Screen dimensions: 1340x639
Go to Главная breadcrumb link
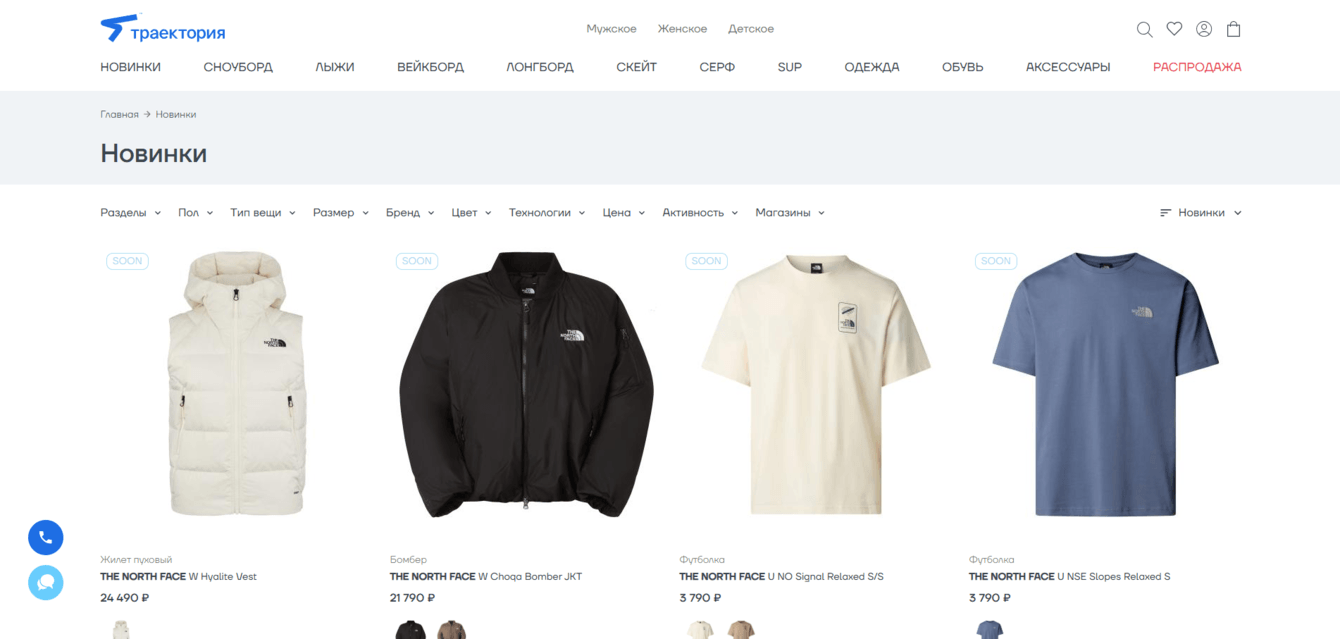(x=119, y=114)
